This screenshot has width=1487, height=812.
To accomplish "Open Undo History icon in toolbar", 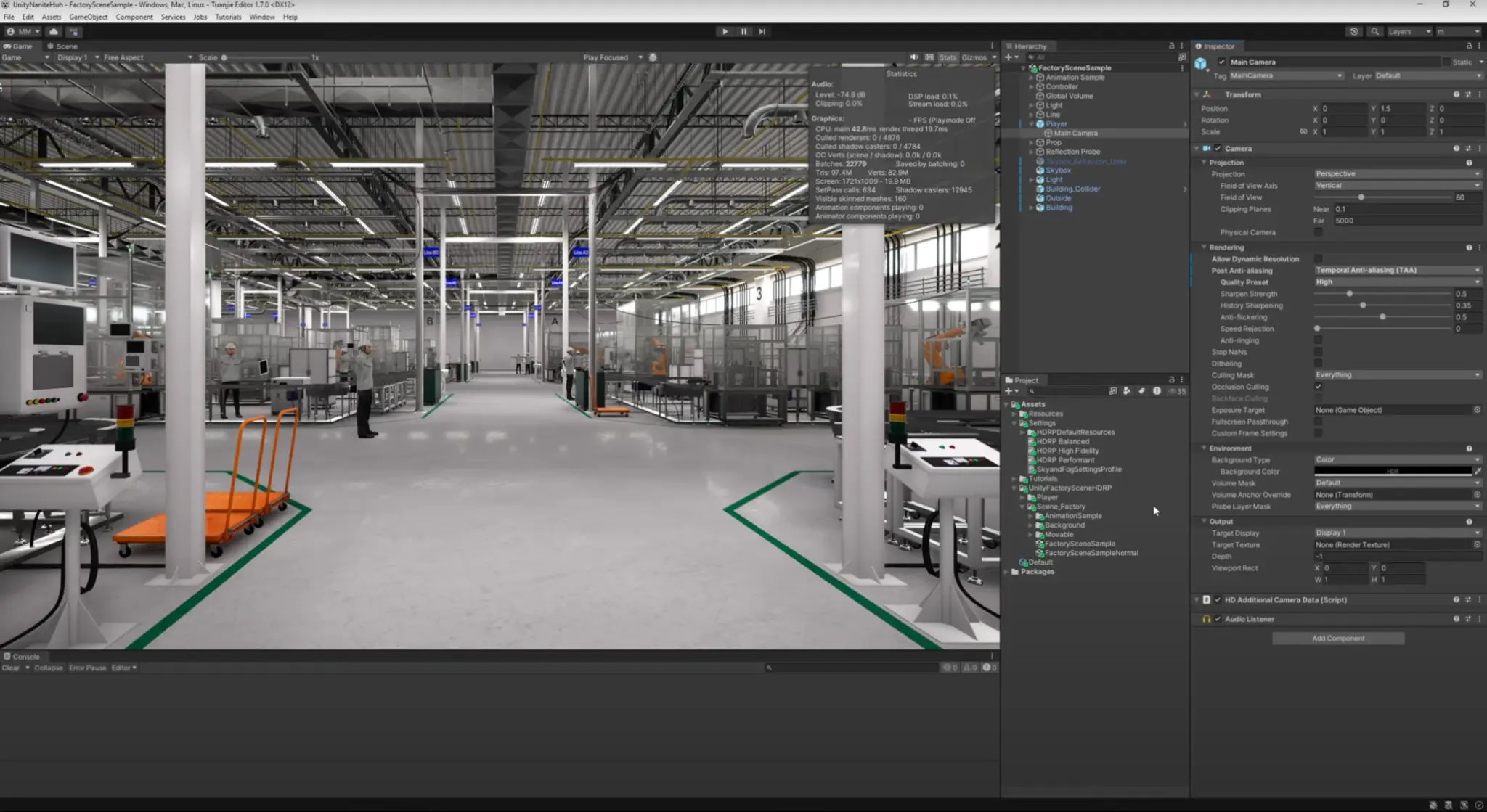I will (1353, 31).
